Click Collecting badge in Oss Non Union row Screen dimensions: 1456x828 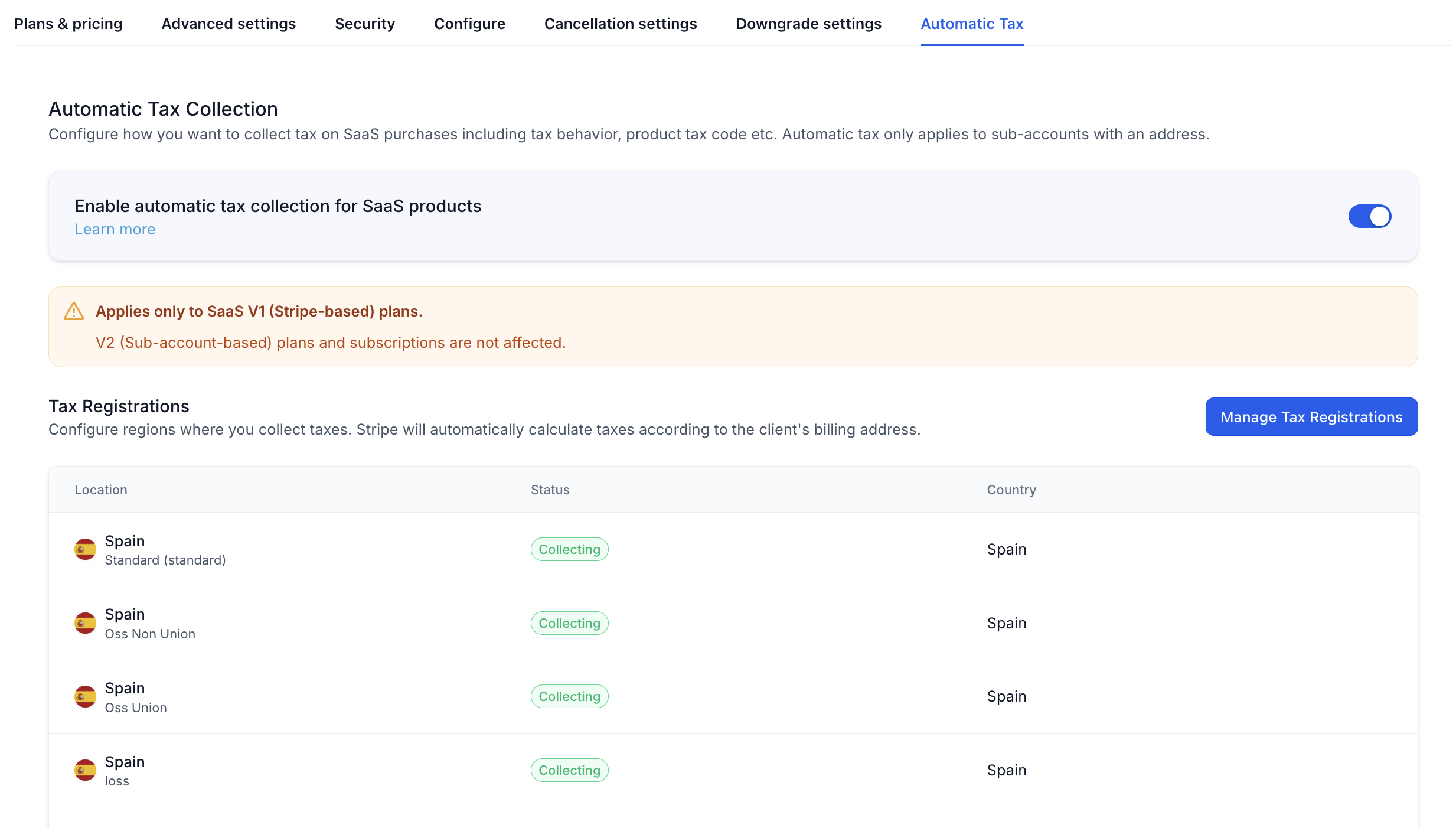tap(569, 623)
